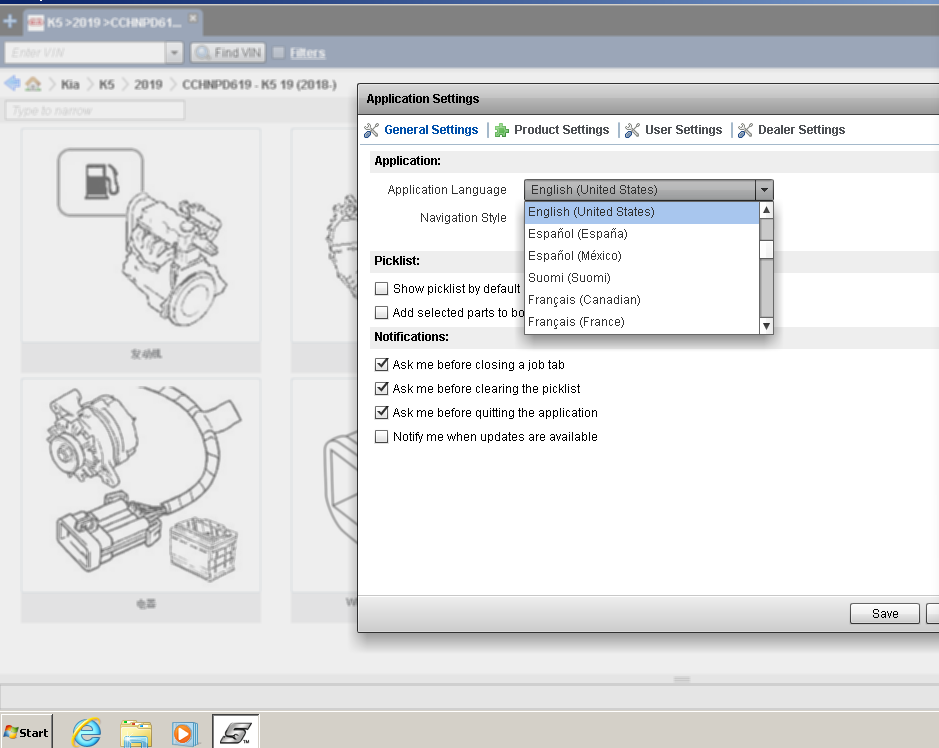Save the application settings

[885, 613]
